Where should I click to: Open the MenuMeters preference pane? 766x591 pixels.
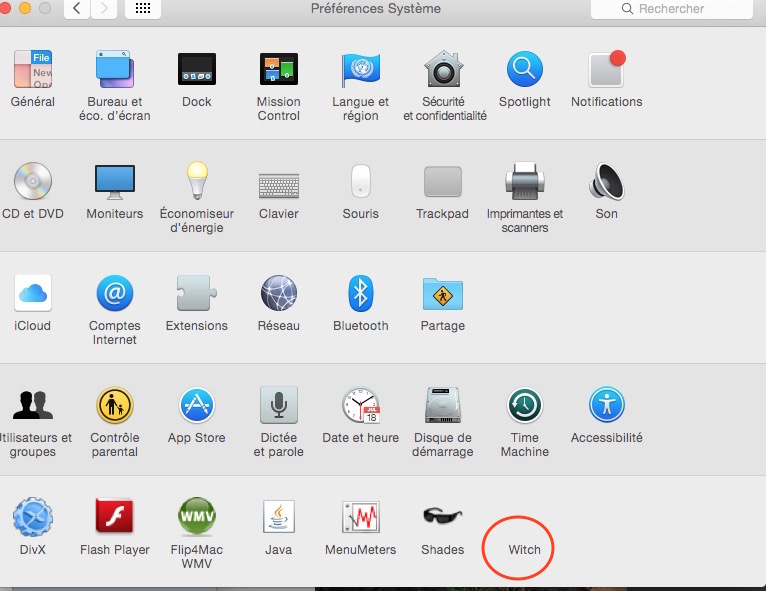360,518
